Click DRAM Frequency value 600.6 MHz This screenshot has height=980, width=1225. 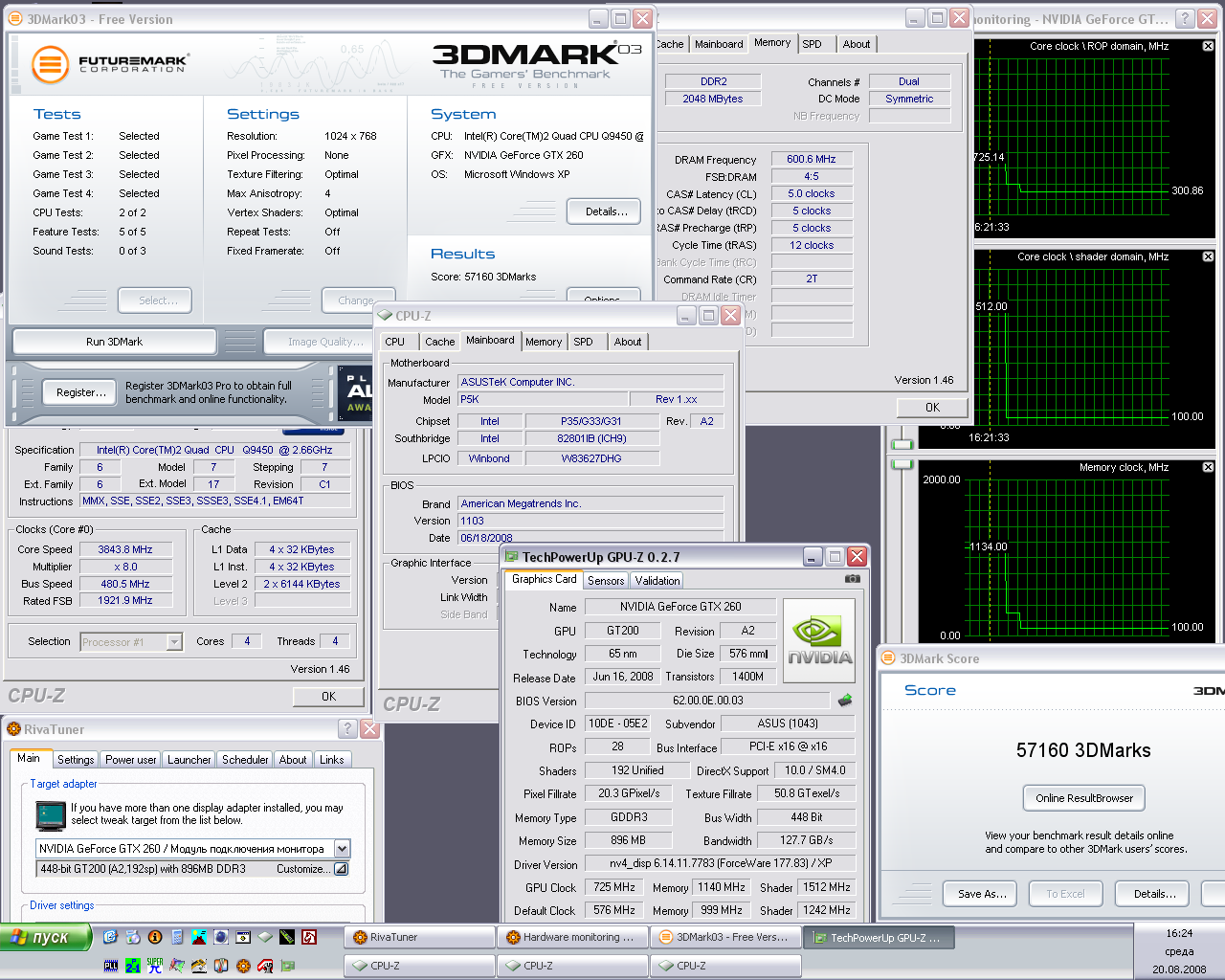[812, 160]
